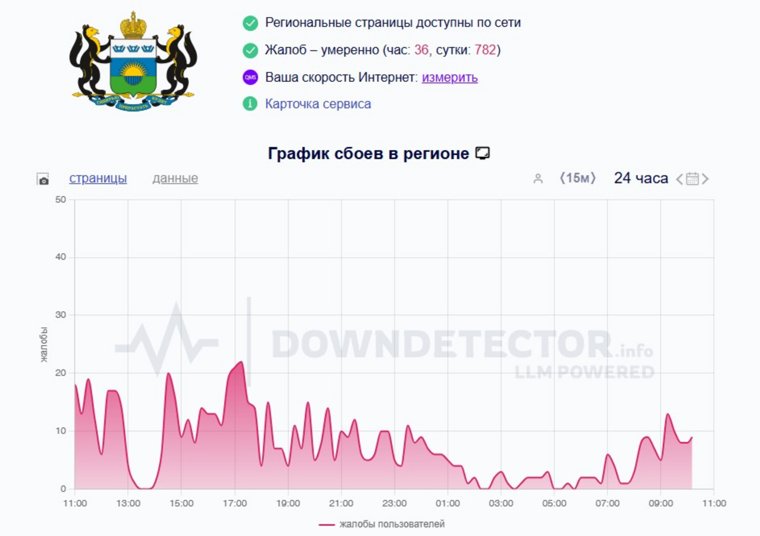Click the 13:00 x-axis label

click(x=128, y=504)
